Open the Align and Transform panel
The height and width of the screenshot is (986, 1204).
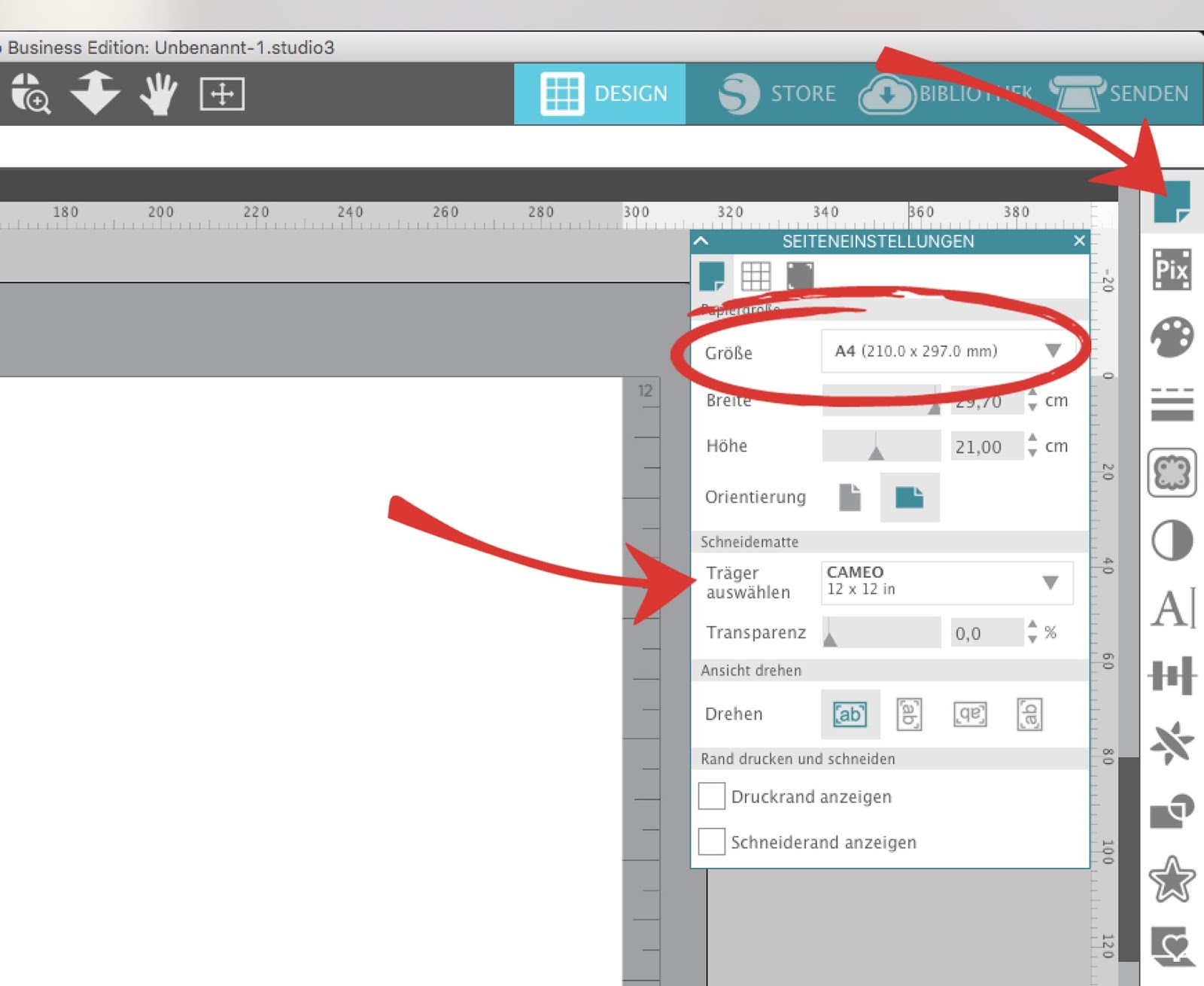tap(1172, 675)
